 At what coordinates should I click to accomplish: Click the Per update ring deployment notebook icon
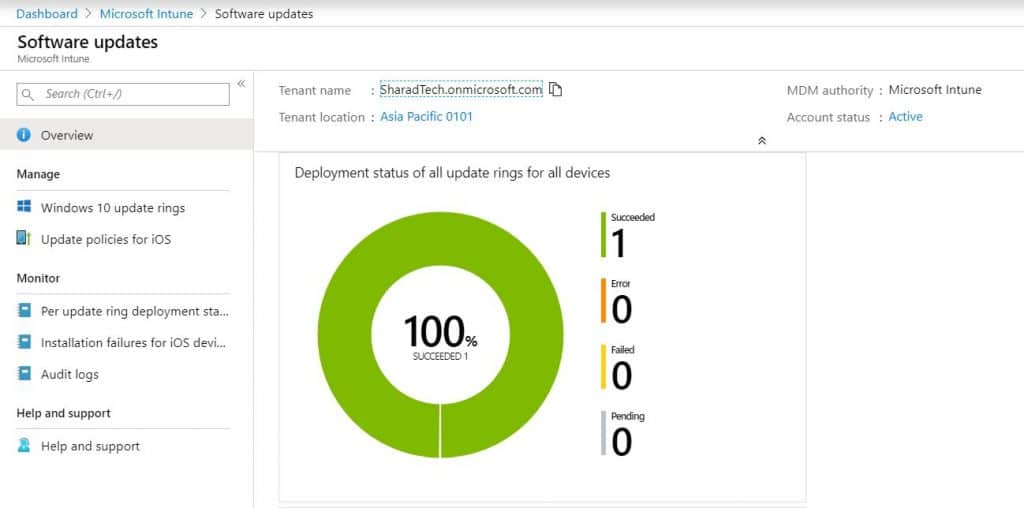click(x=24, y=311)
